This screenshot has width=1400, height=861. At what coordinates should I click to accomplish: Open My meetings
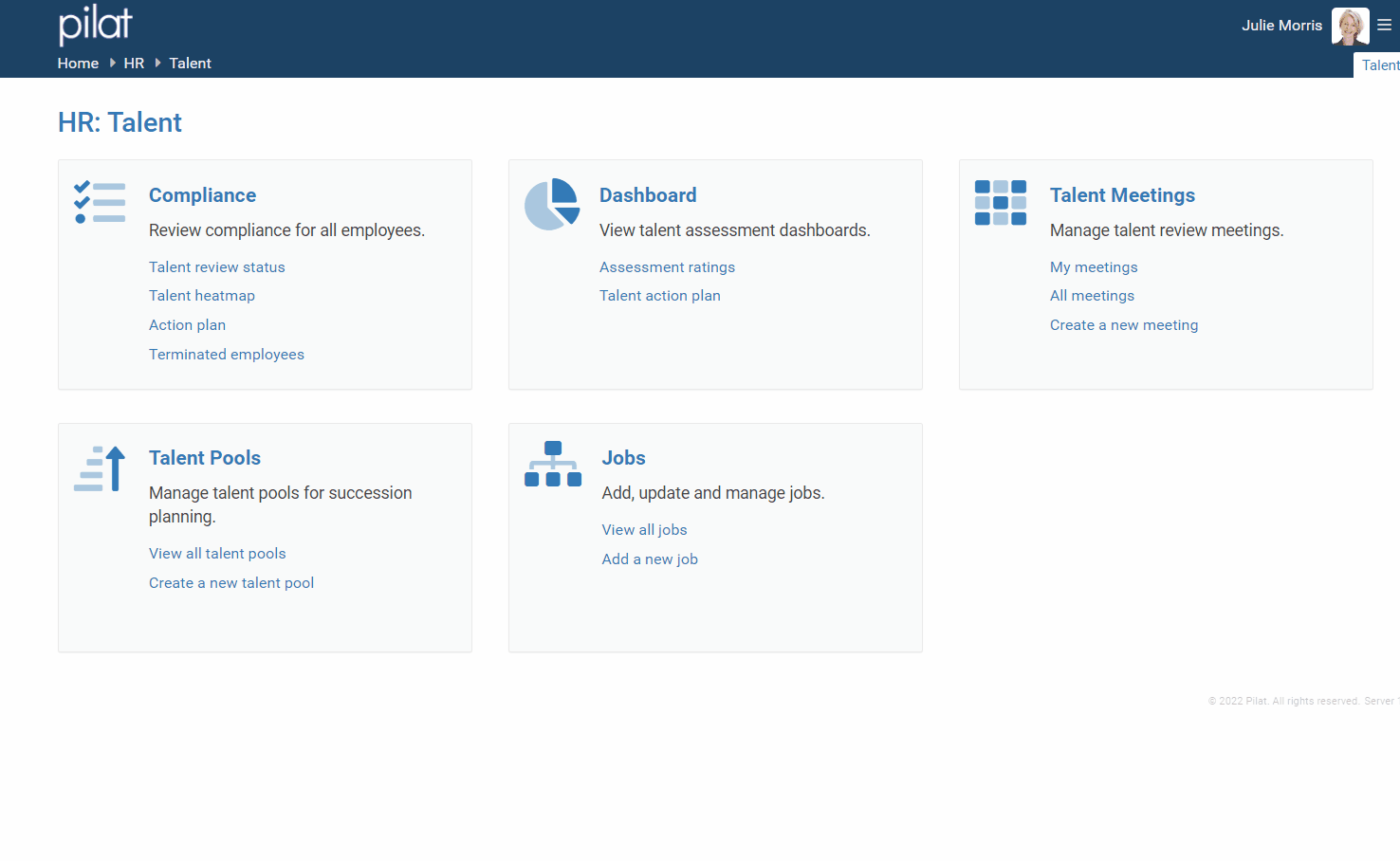pyautogui.click(x=1094, y=267)
